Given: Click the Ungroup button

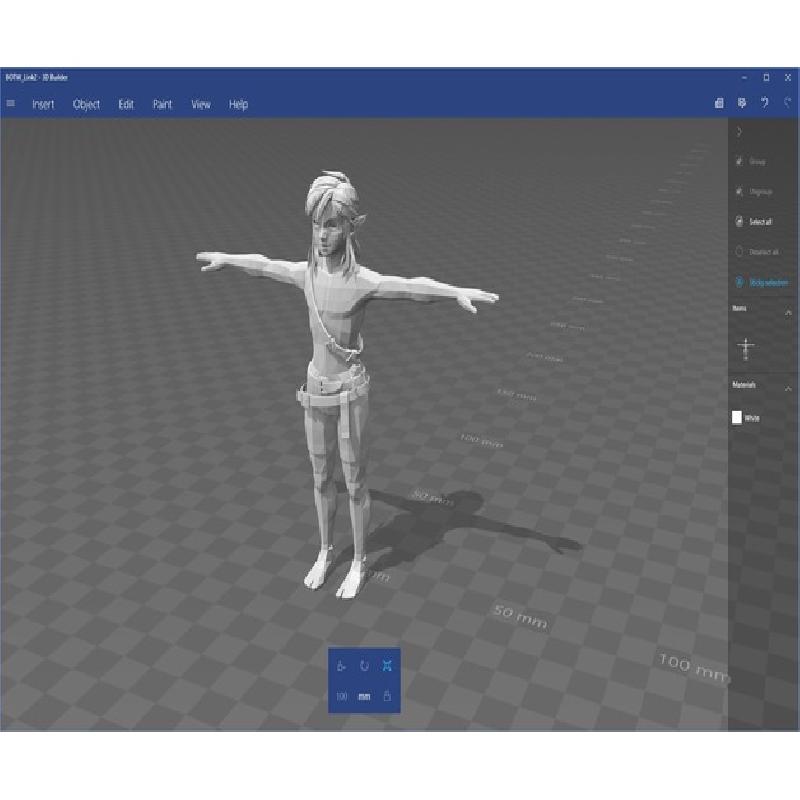Looking at the screenshot, I should point(754,192).
